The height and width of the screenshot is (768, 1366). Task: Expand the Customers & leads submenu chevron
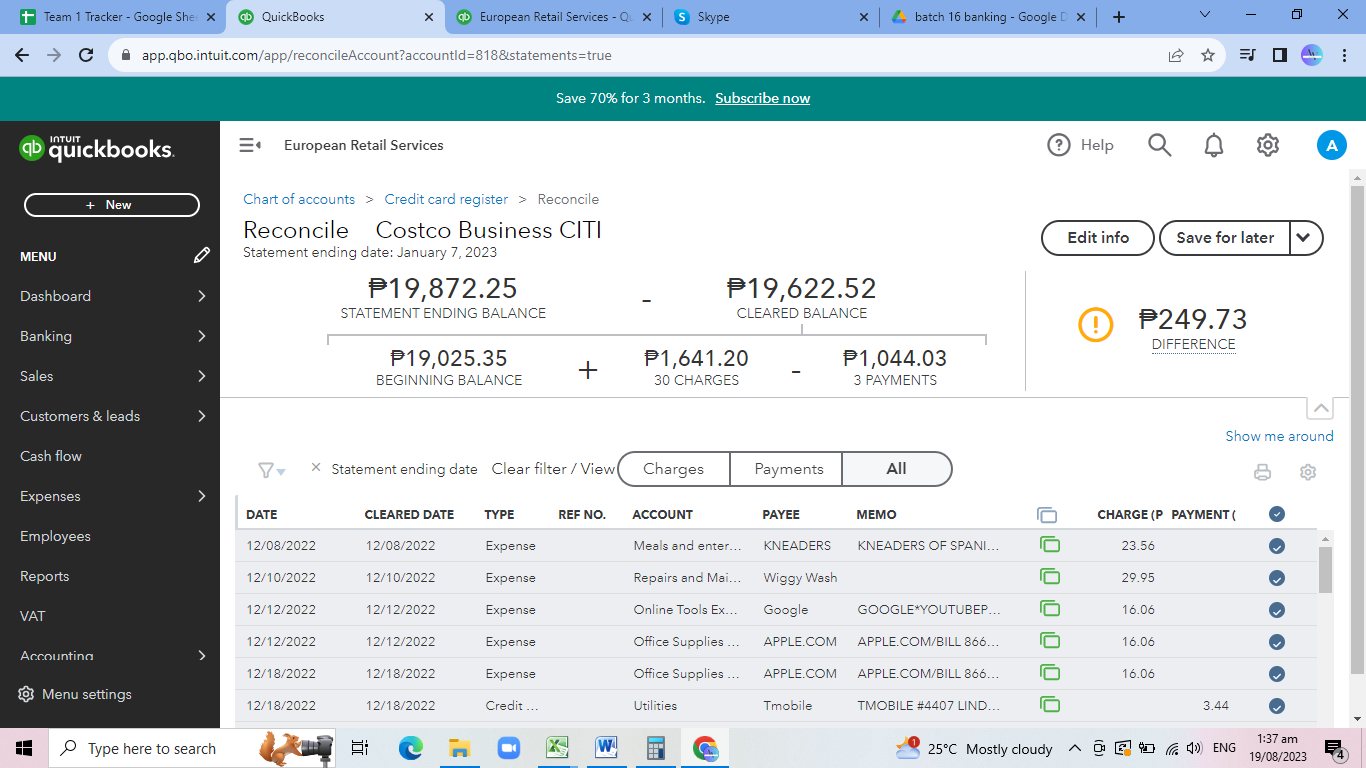click(202, 416)
